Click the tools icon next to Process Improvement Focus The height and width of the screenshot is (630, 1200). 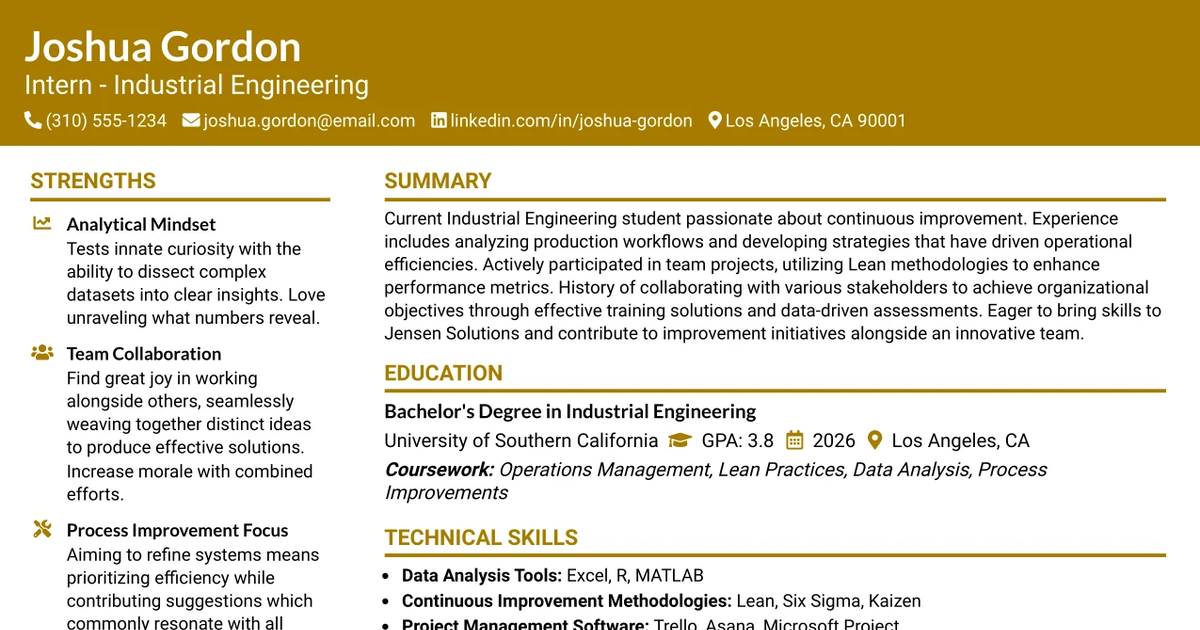[x=42, y=530]
